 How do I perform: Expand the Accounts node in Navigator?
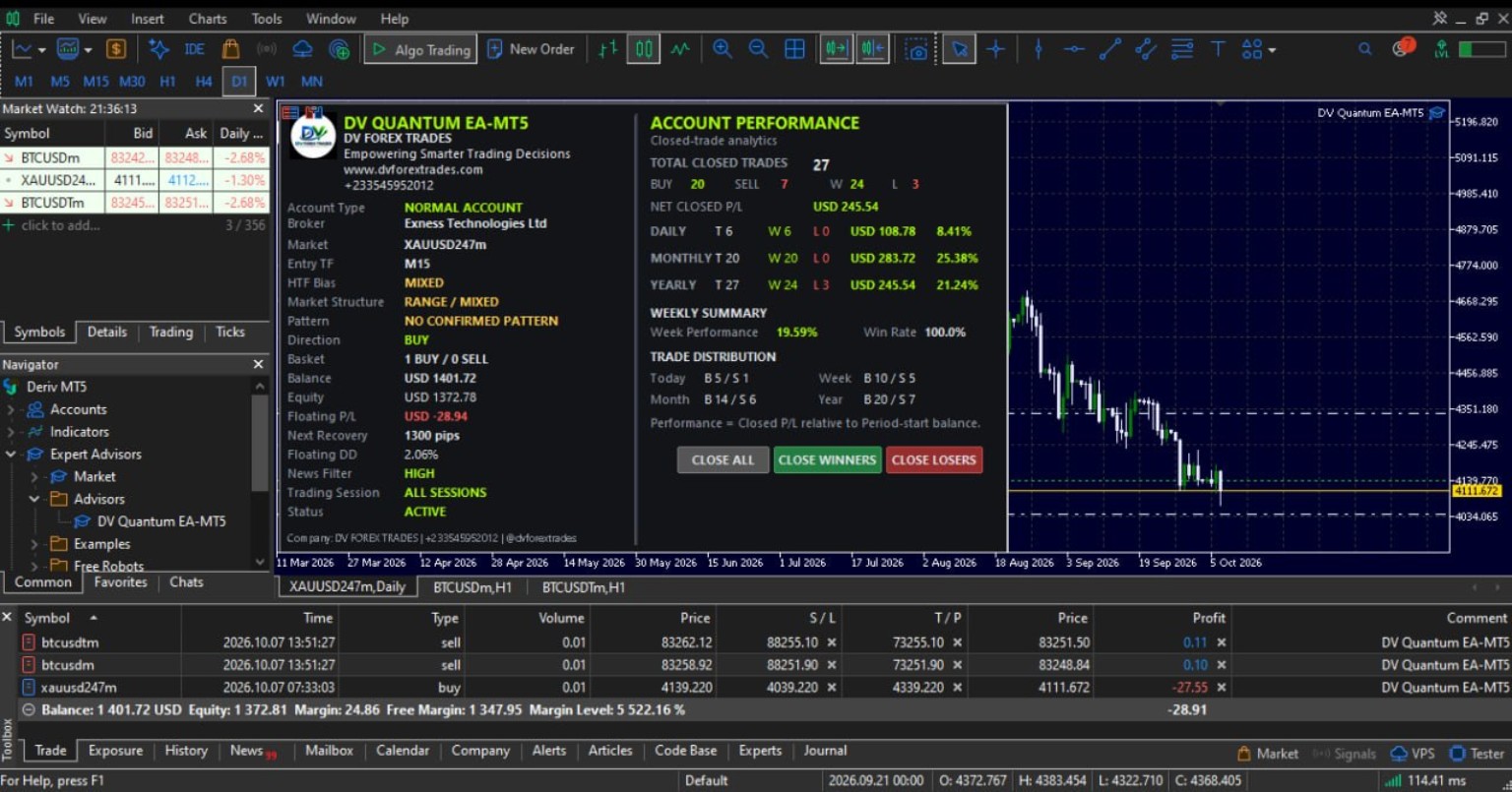(11, 409)
